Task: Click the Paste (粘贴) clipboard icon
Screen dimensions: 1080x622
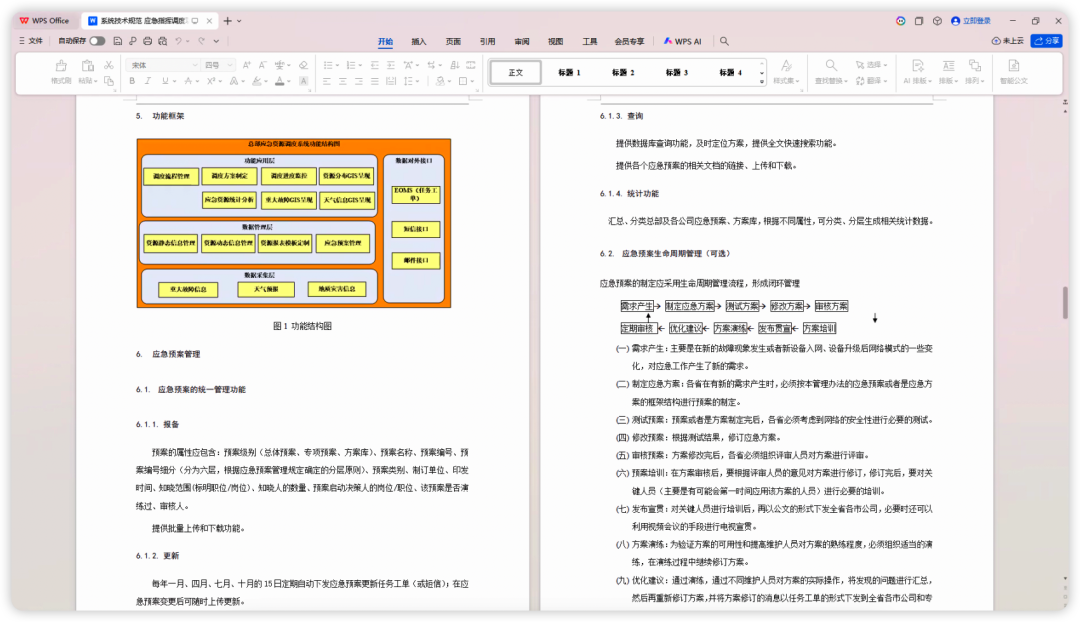Action: [x=87, y=66]
